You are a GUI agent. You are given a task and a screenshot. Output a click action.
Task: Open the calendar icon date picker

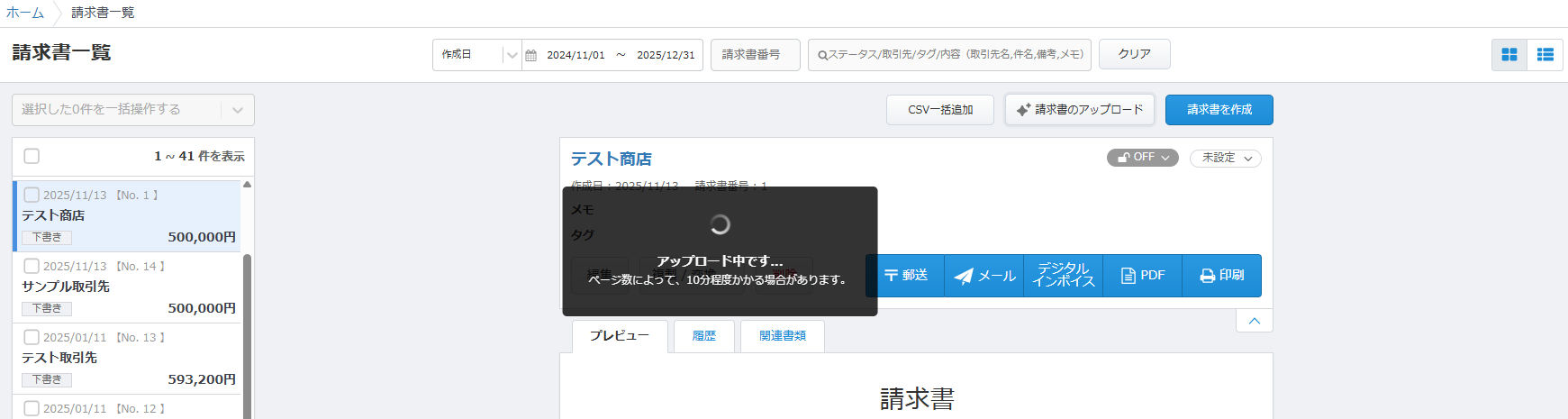tap(531, 55)
